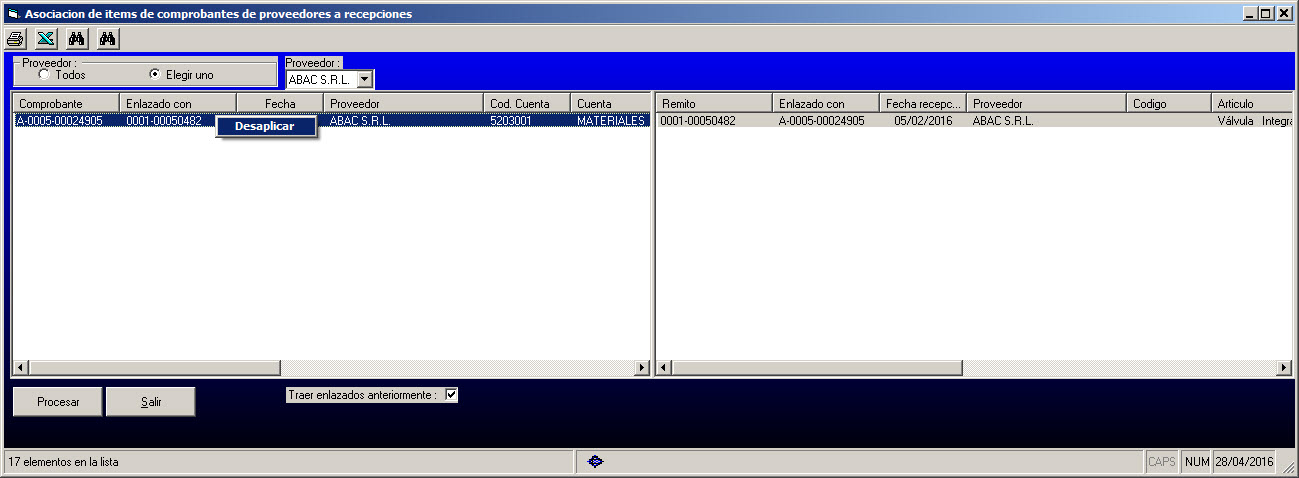Screen dimensions: 1299x478
Task: Click left arrow of Remito list scrollbar
Action: (664, 368)
